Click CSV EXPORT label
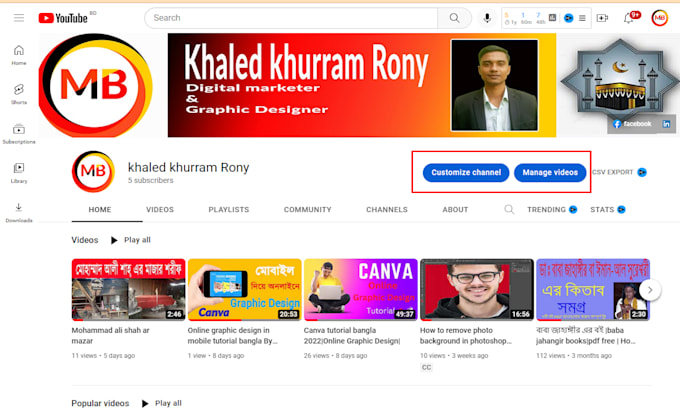 coord(612,172)
